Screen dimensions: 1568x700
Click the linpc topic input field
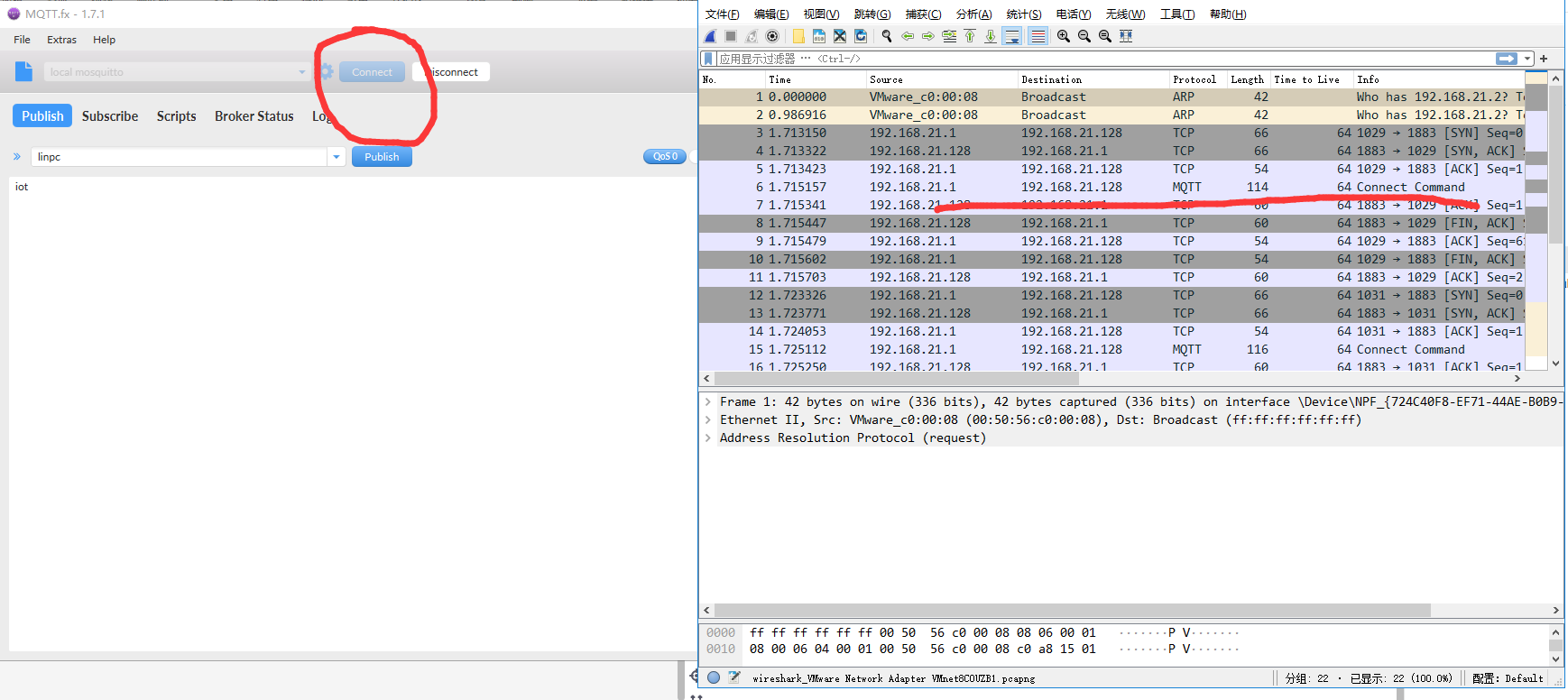[x=180, y=157]
